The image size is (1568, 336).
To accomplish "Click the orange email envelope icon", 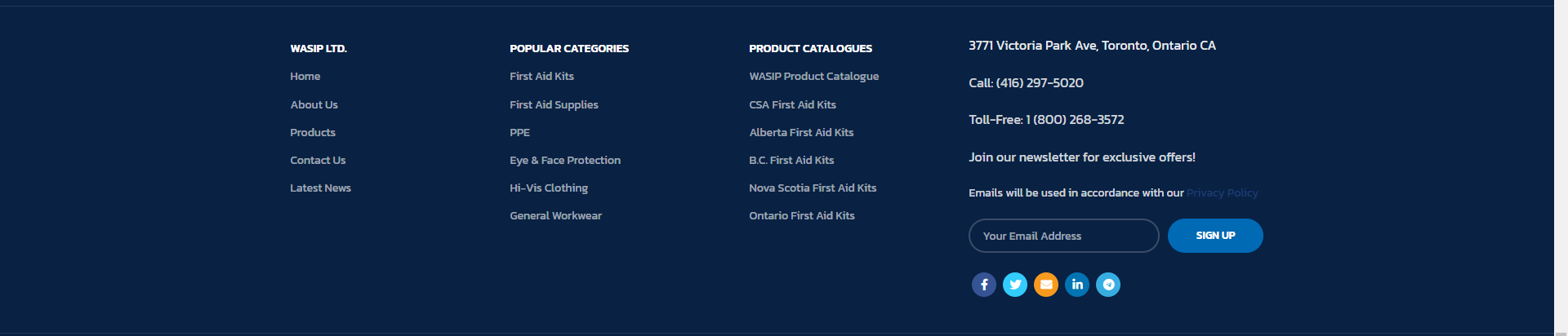I will pyautogui.click(x=1046, y=285).
